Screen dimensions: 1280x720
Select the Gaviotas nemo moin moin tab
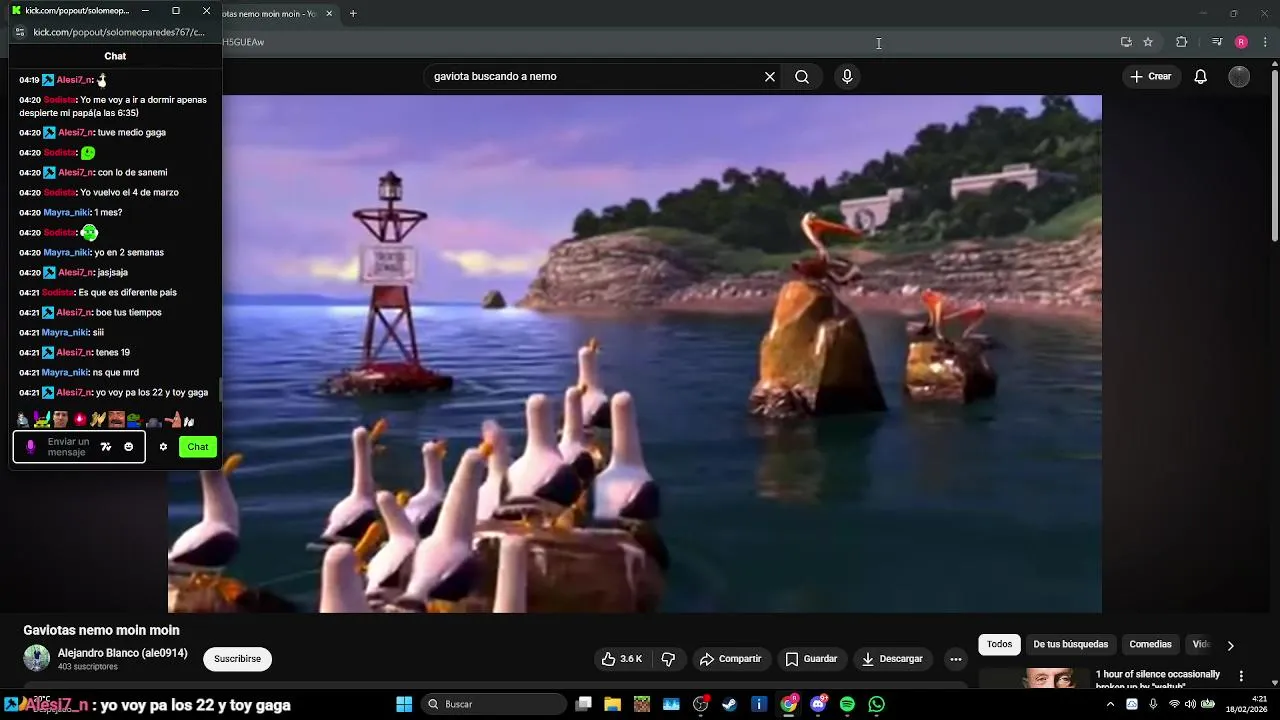270,13
